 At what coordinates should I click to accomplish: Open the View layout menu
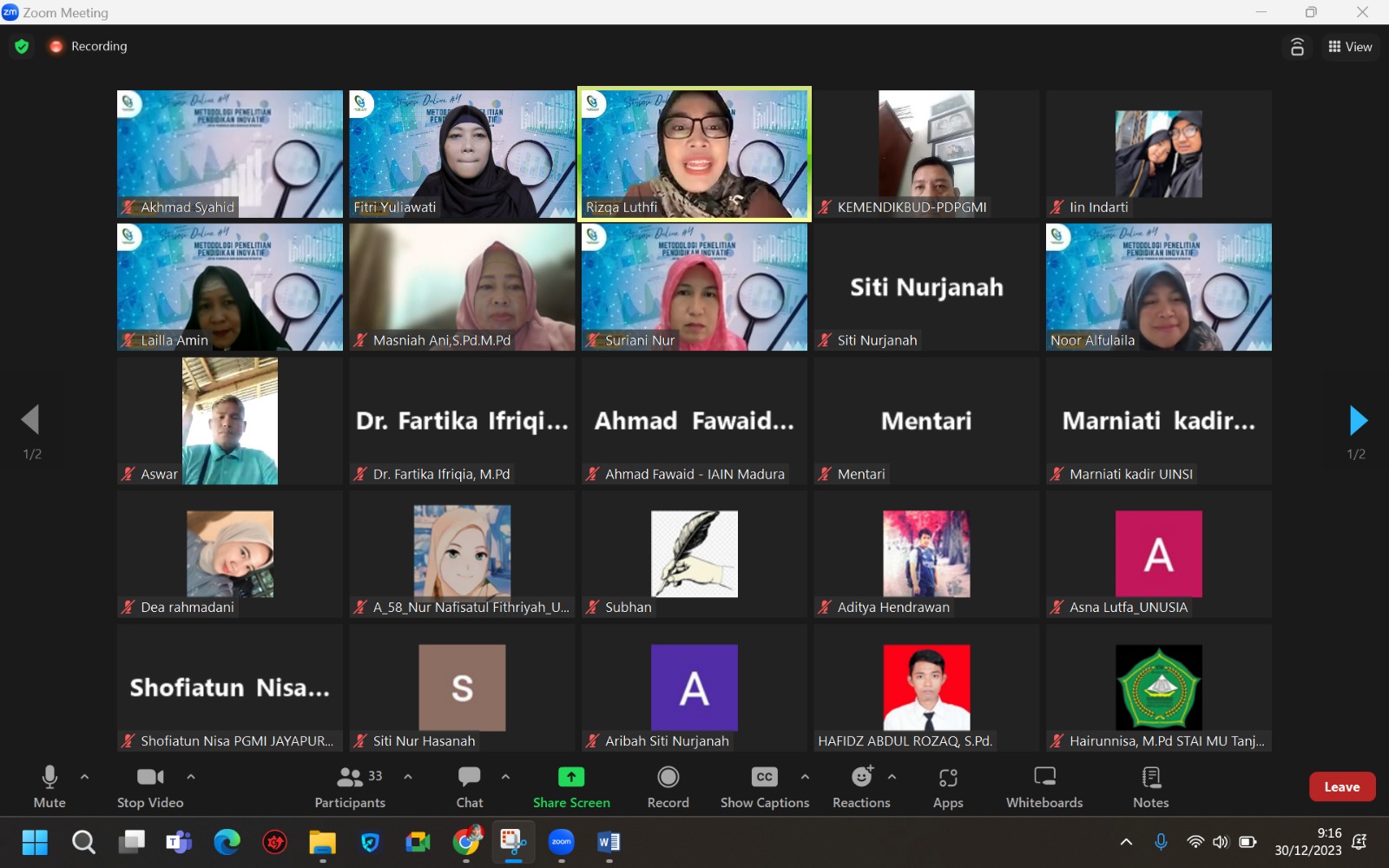[x=1350, y=47]
